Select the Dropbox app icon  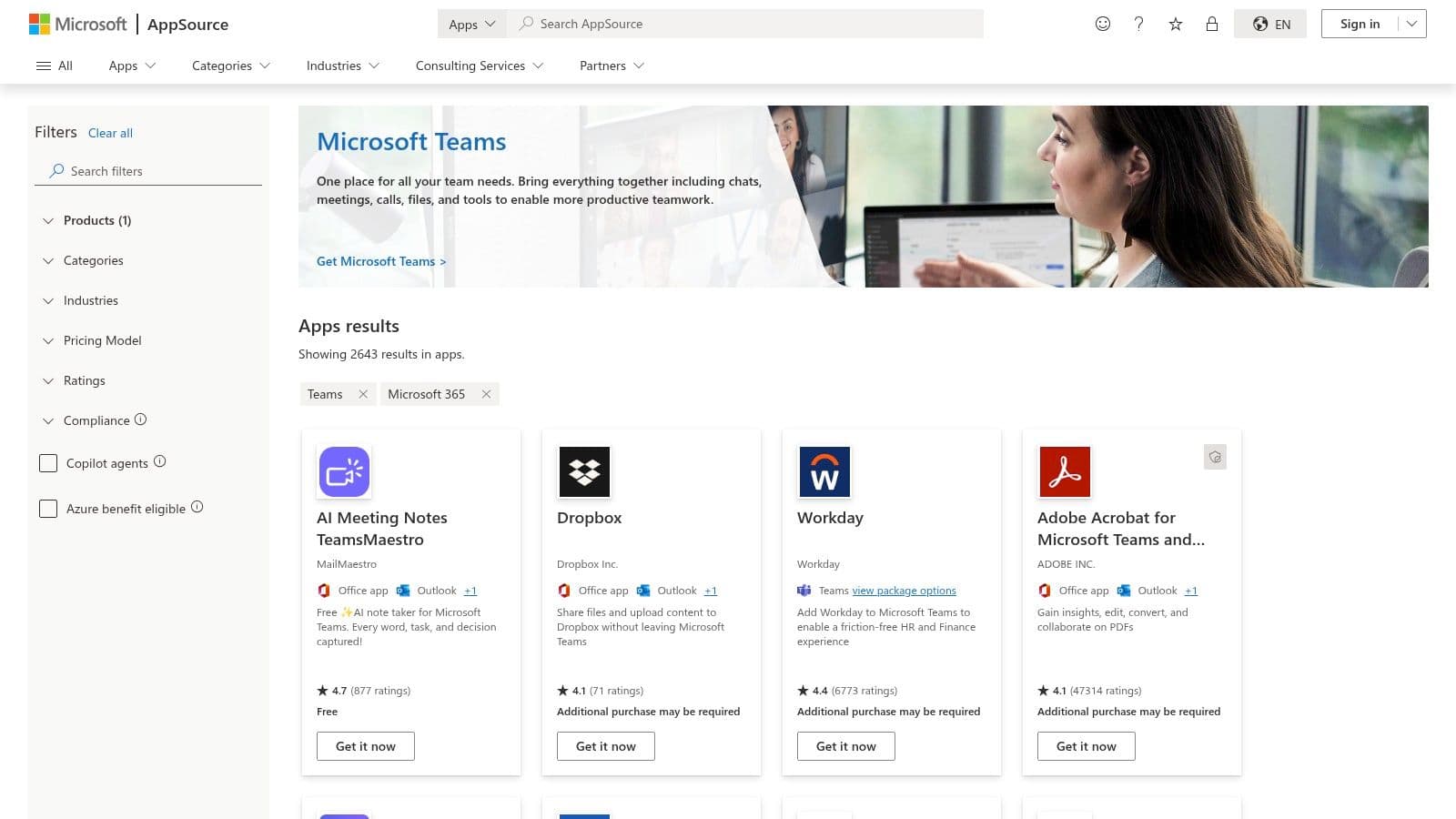coord(584,471)
